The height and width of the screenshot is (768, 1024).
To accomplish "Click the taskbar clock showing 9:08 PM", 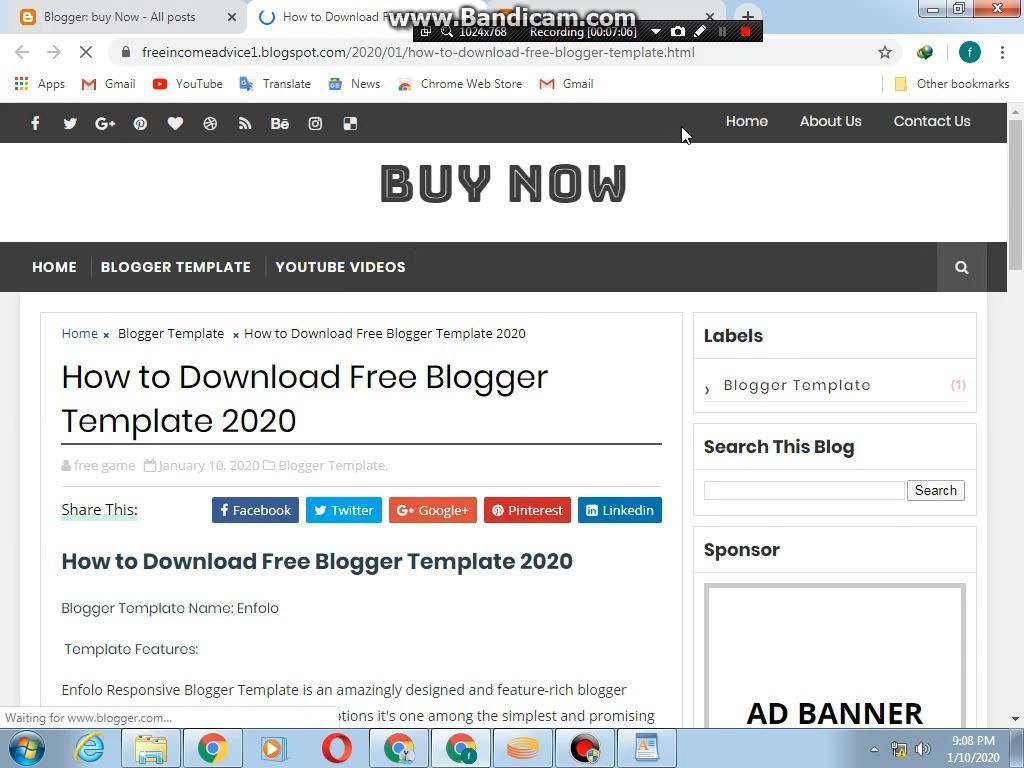I will click(973, 749).
